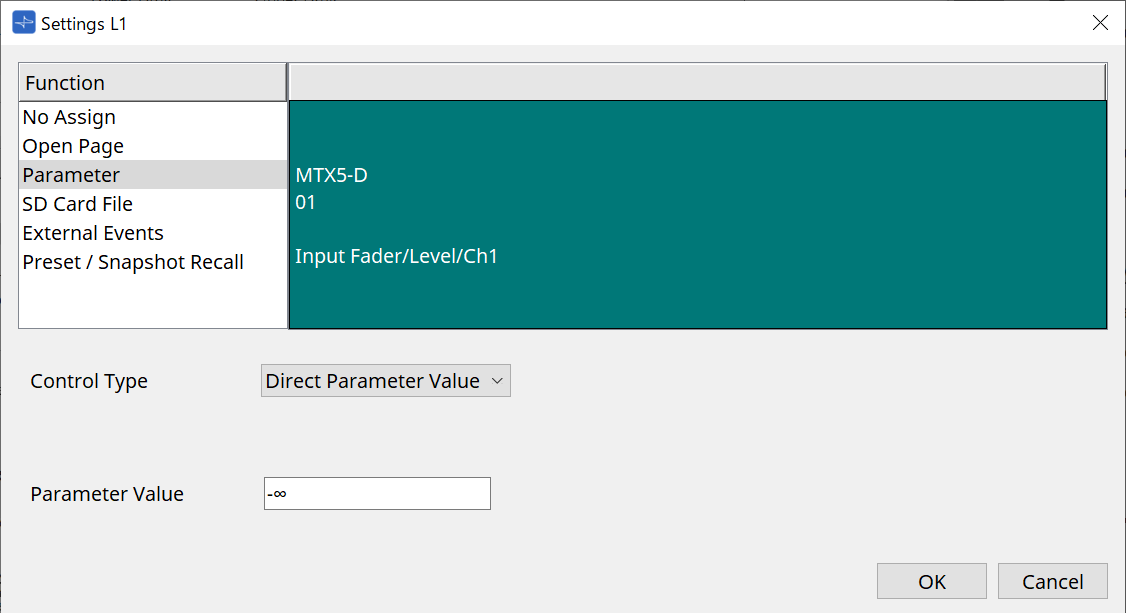Select the "-∞" value text

273,493
